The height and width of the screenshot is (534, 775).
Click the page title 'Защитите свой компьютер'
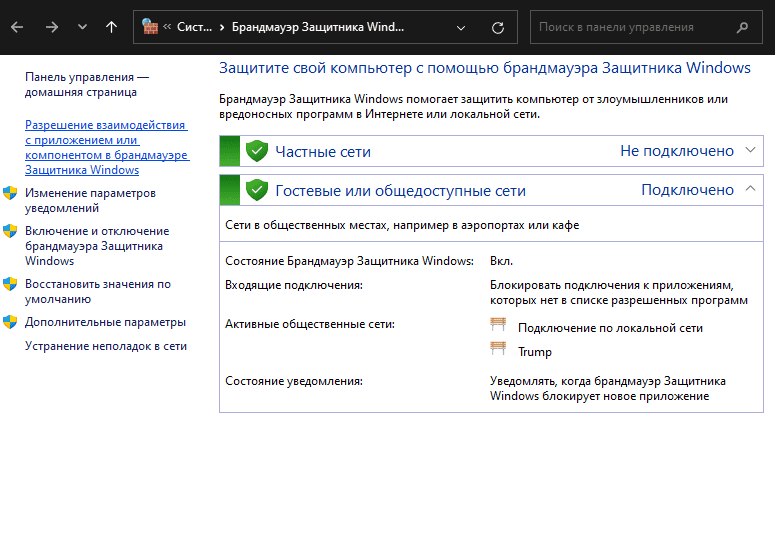(x=484, y=68)
